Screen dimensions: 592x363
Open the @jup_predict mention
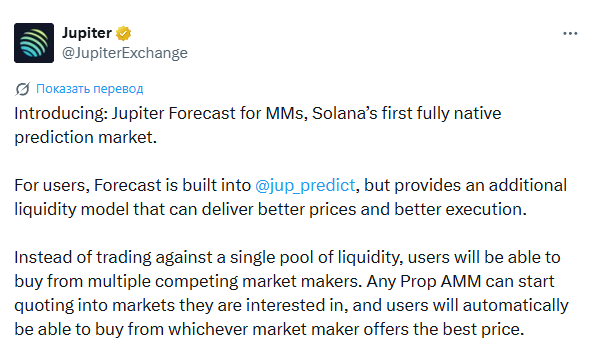click(x=305, y=185)
